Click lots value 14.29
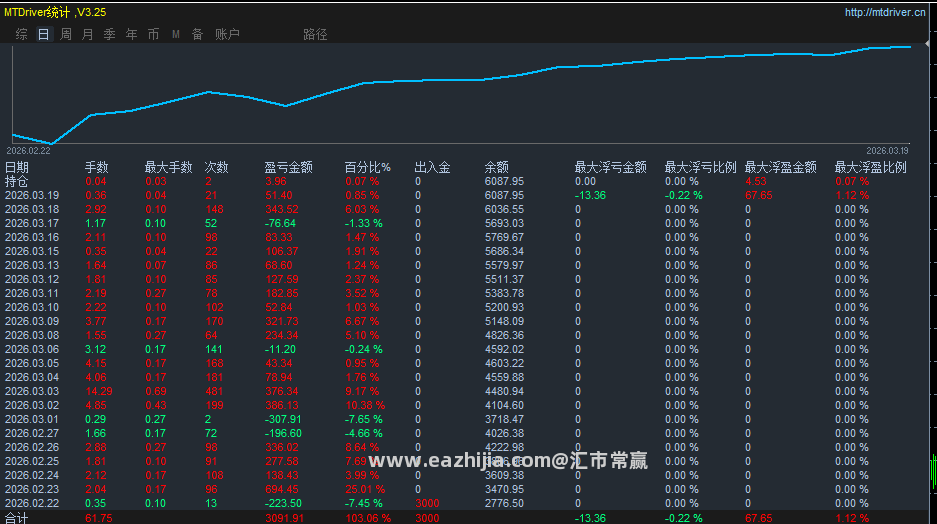 point(99,391)
